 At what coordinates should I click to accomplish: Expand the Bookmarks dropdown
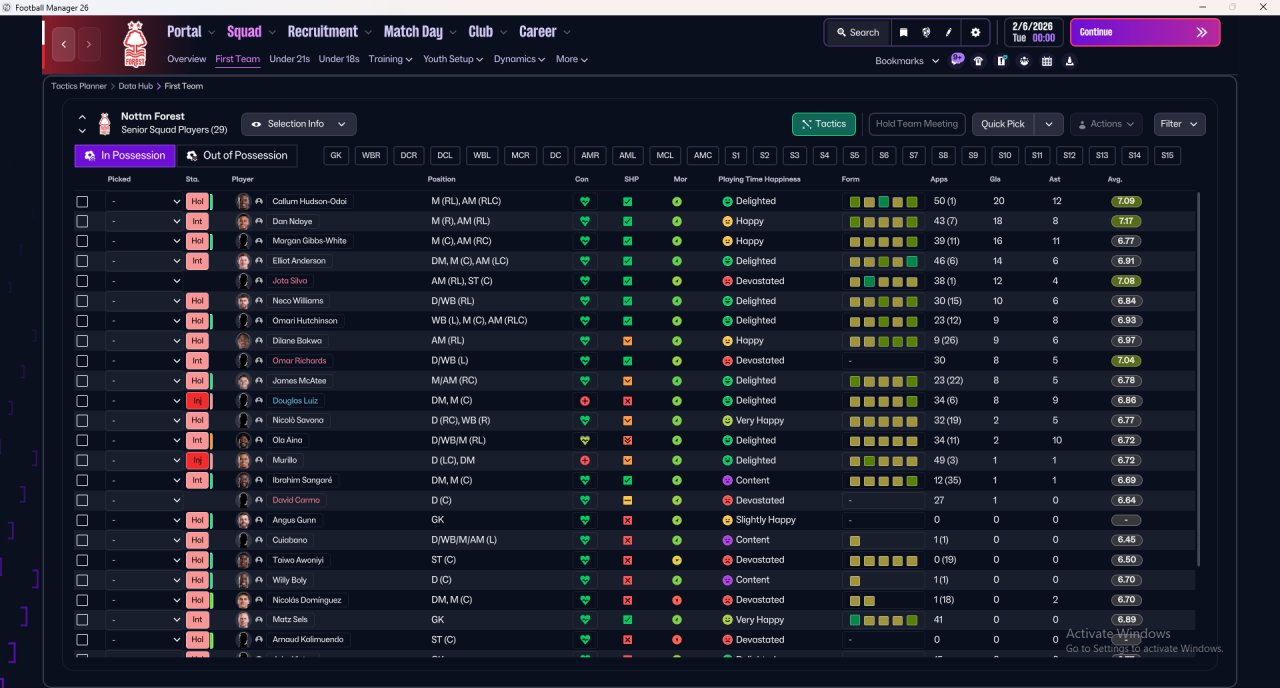click(907, 61)
